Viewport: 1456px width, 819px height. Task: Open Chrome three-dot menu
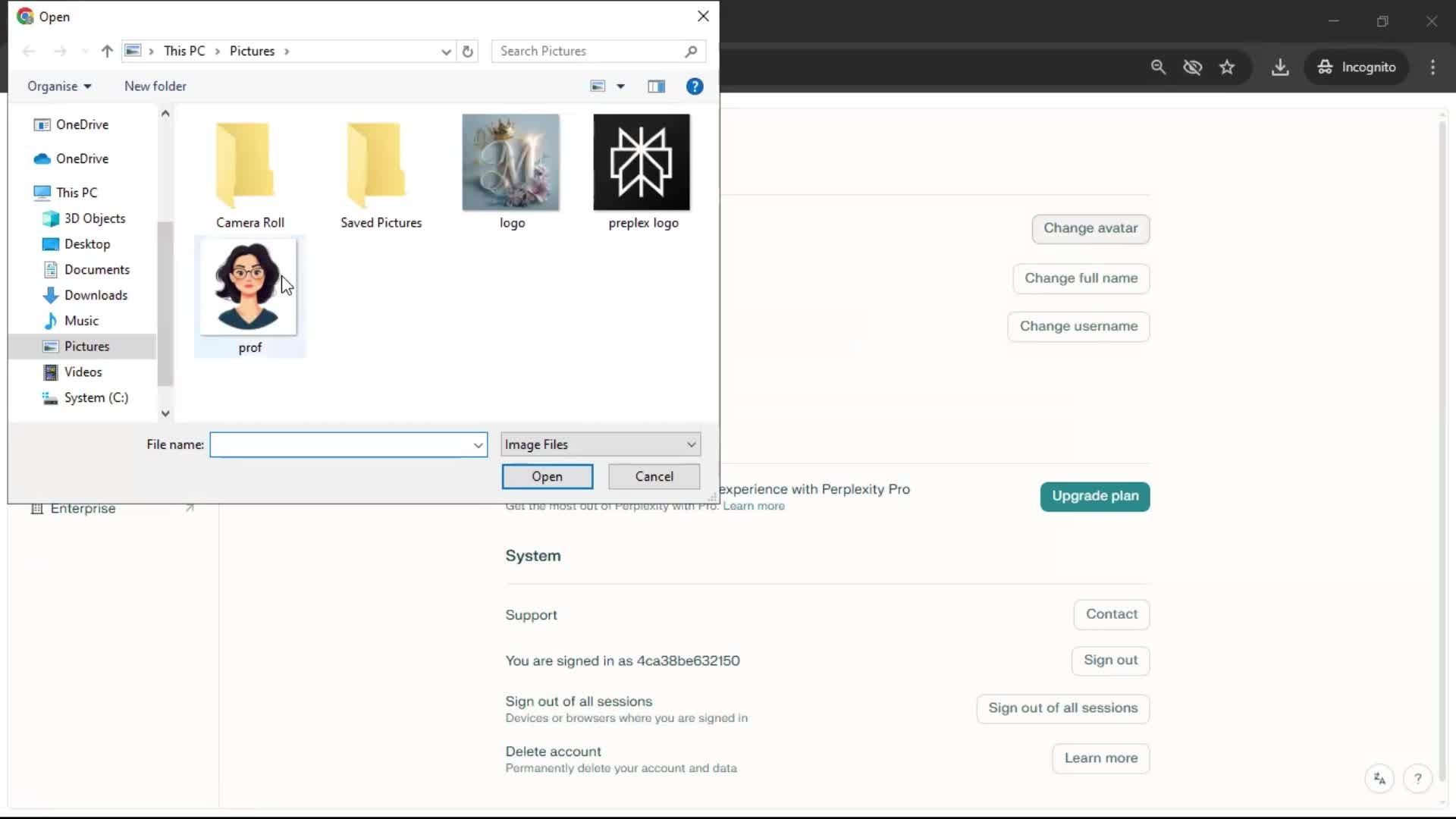tap(1432, 67)
